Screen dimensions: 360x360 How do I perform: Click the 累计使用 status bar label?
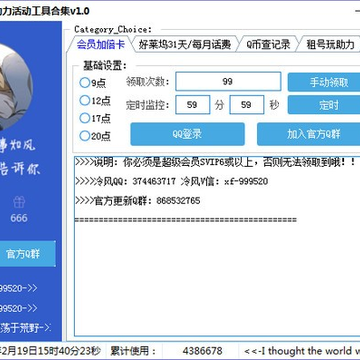coord(133,351)
